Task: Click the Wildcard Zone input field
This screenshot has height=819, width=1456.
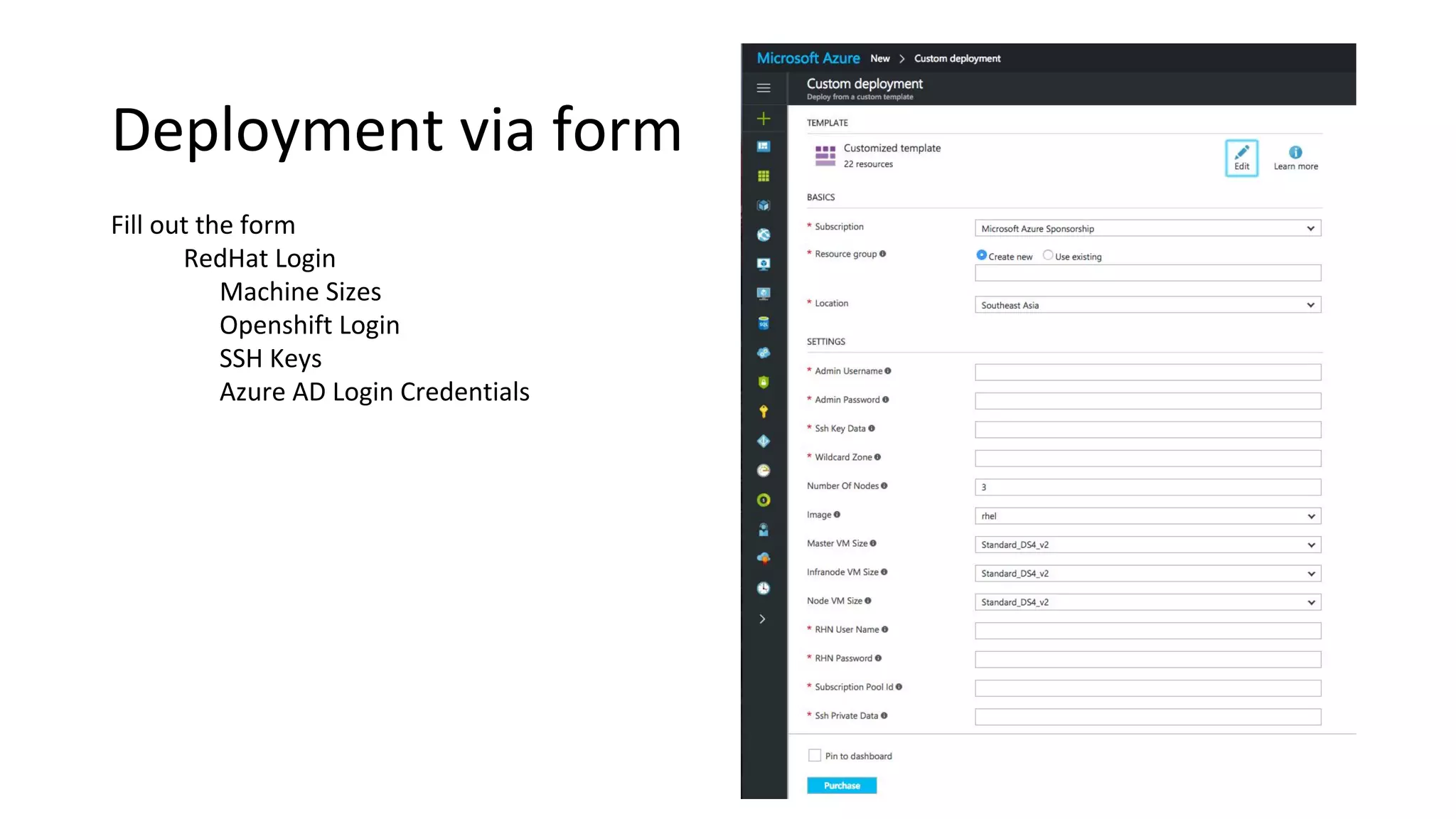Action: [1147, 459]
